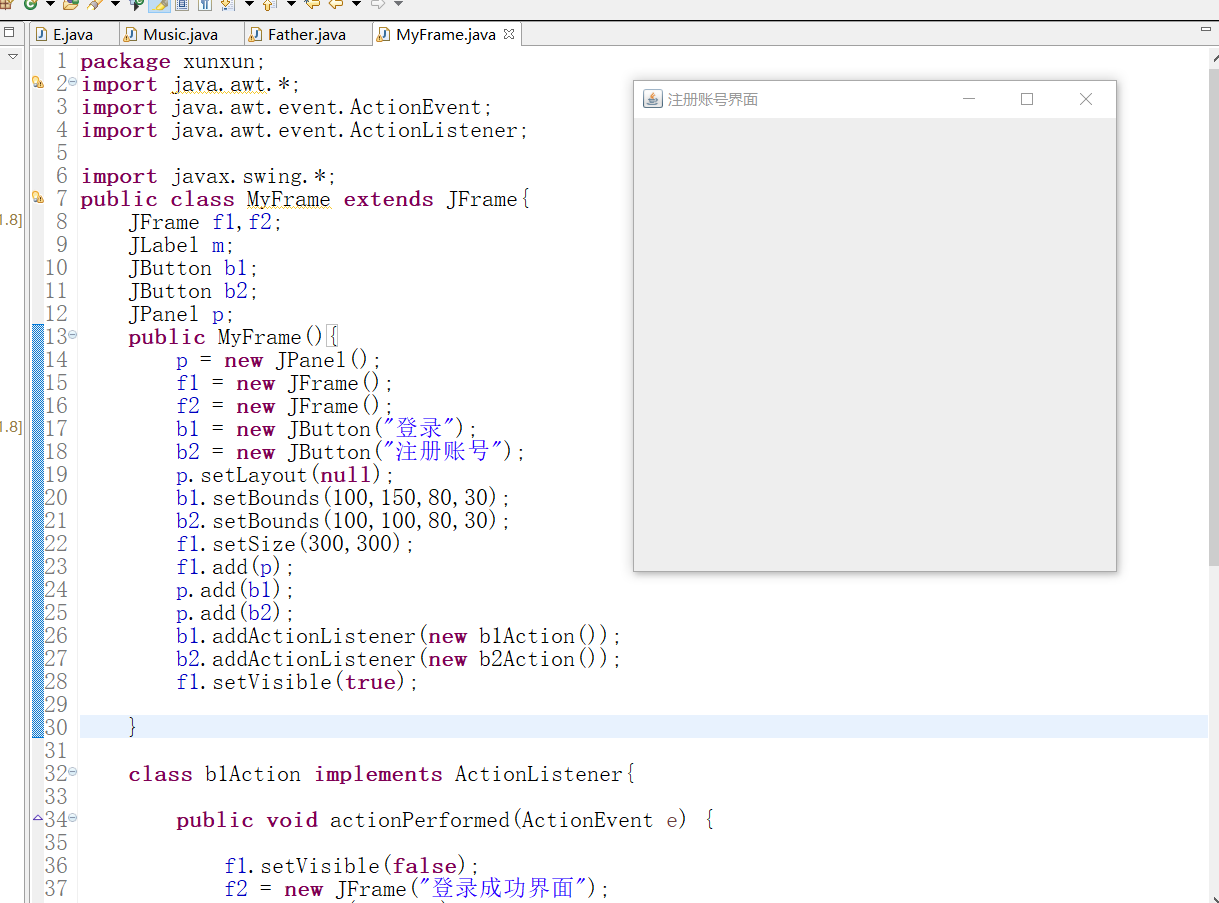
Task: Fold the b1Action class on line 32
Action: [72, 771]
